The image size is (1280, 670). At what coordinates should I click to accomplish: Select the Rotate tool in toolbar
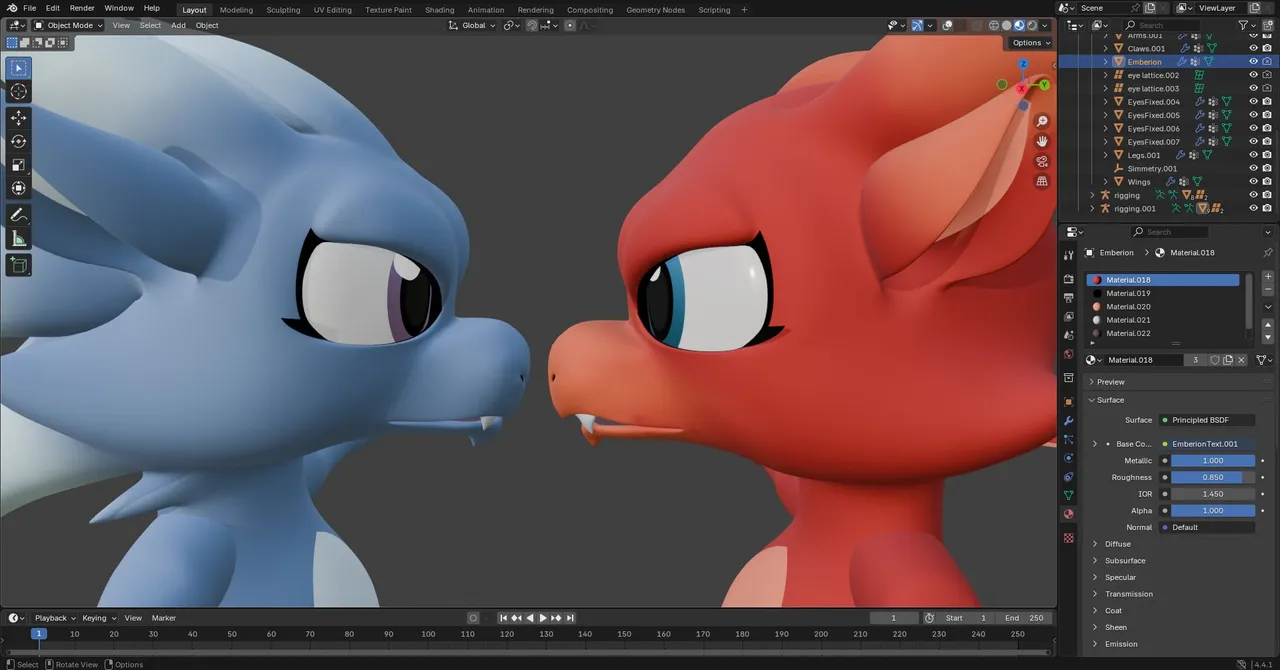19,141
